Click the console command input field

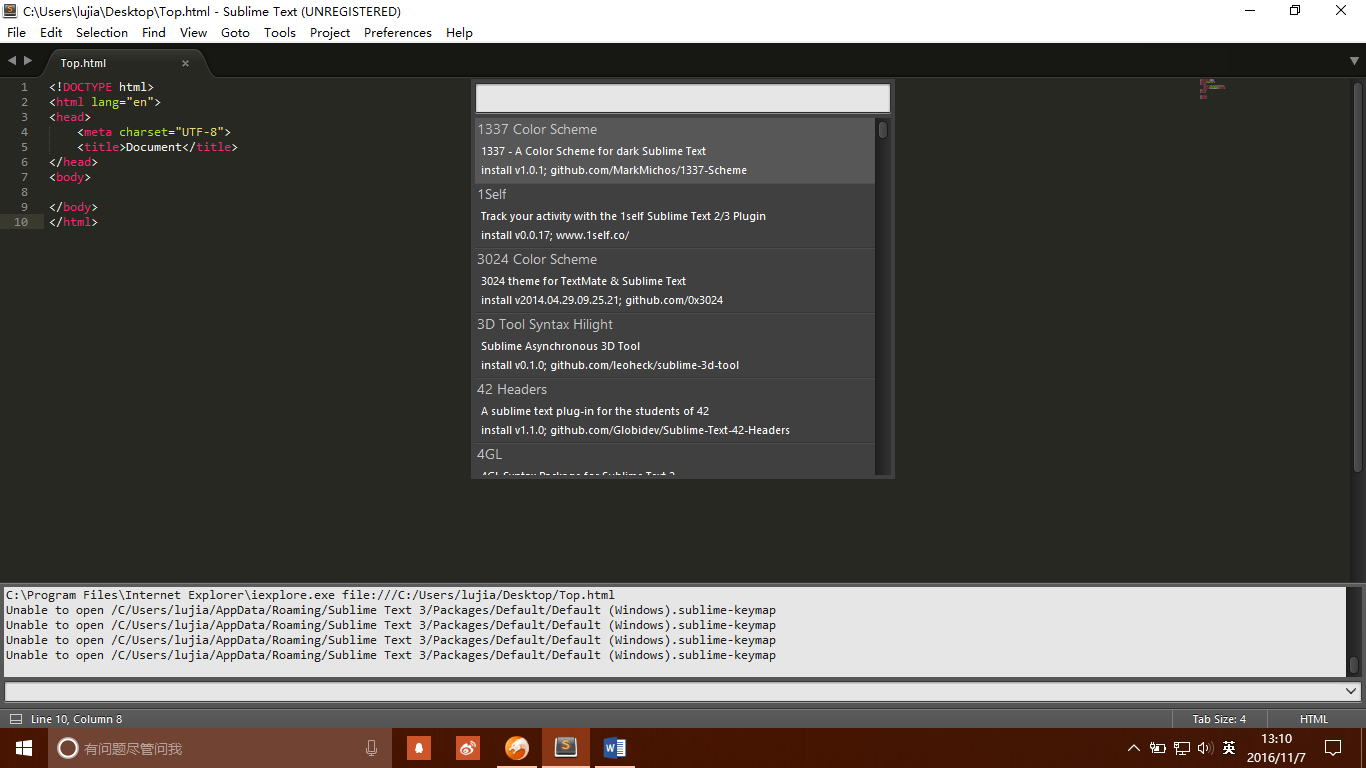(x=673, y=691)
